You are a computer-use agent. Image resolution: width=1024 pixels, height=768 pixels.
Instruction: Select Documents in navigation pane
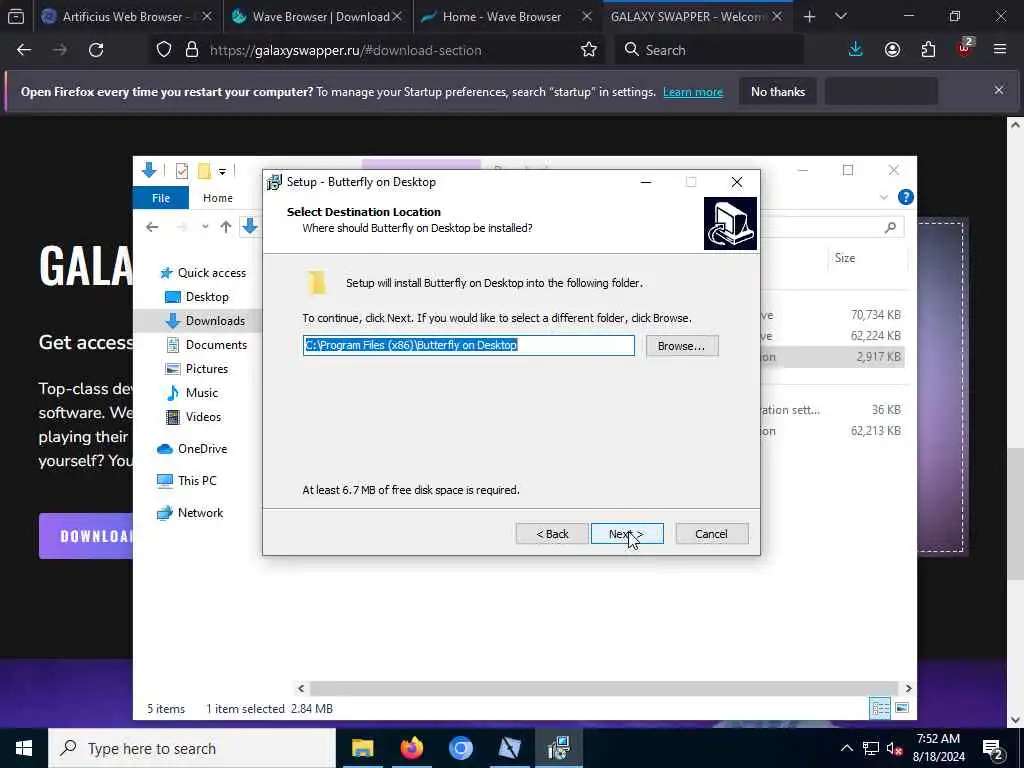[216, 345]
